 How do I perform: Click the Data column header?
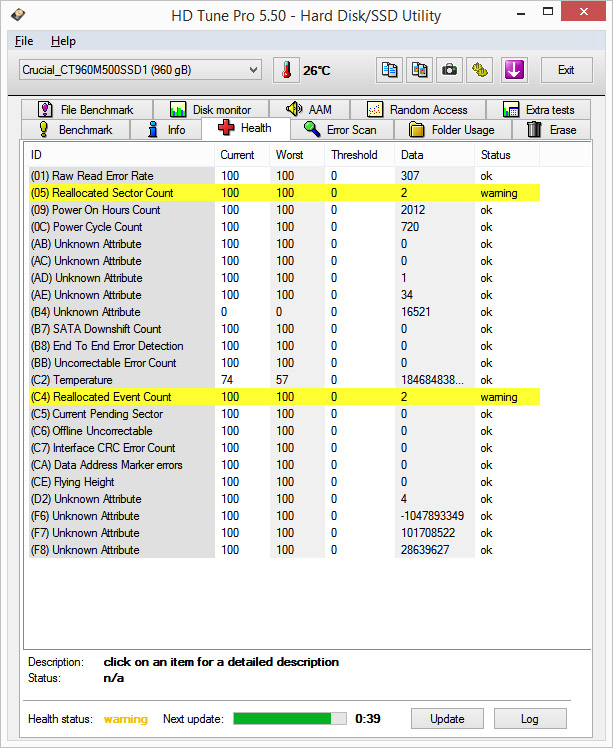(x=435, y=155)
